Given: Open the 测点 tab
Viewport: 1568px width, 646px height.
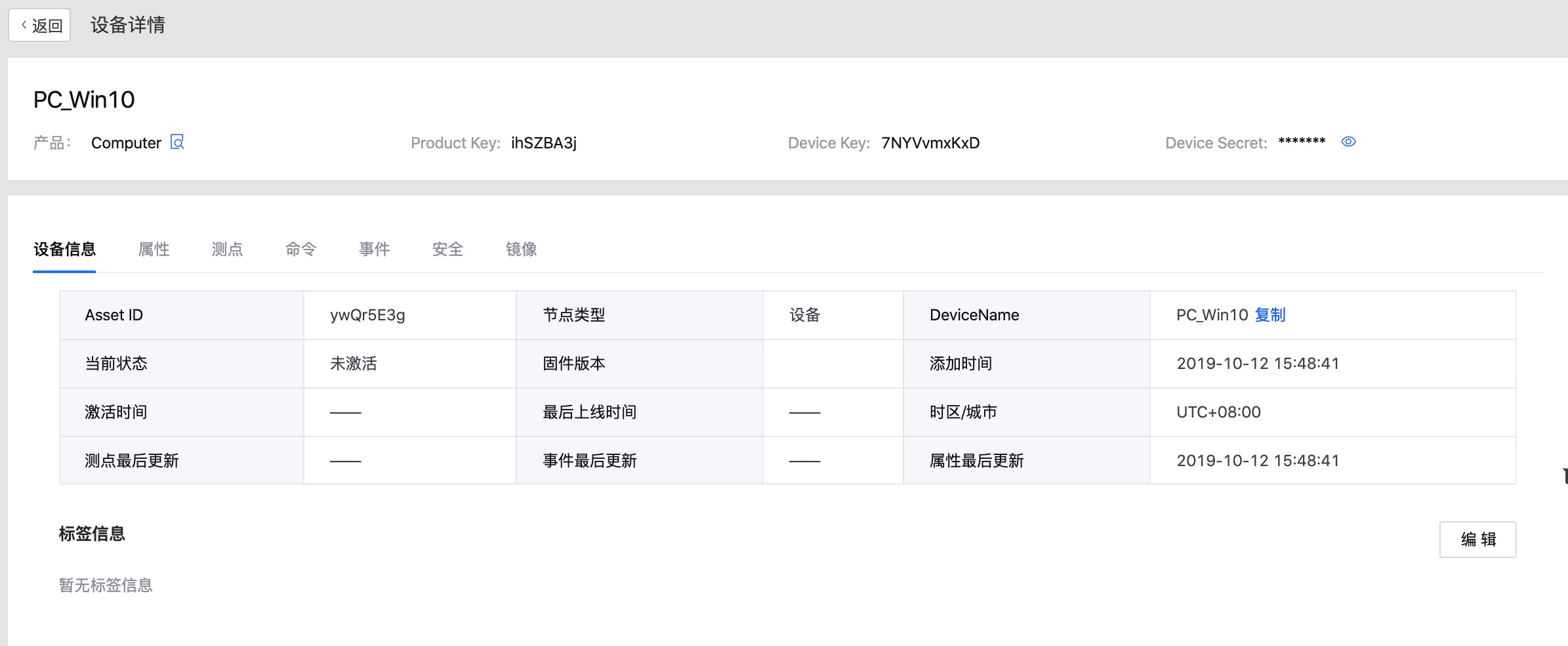Looking at the screenshot, I should [x=228, y=249].
